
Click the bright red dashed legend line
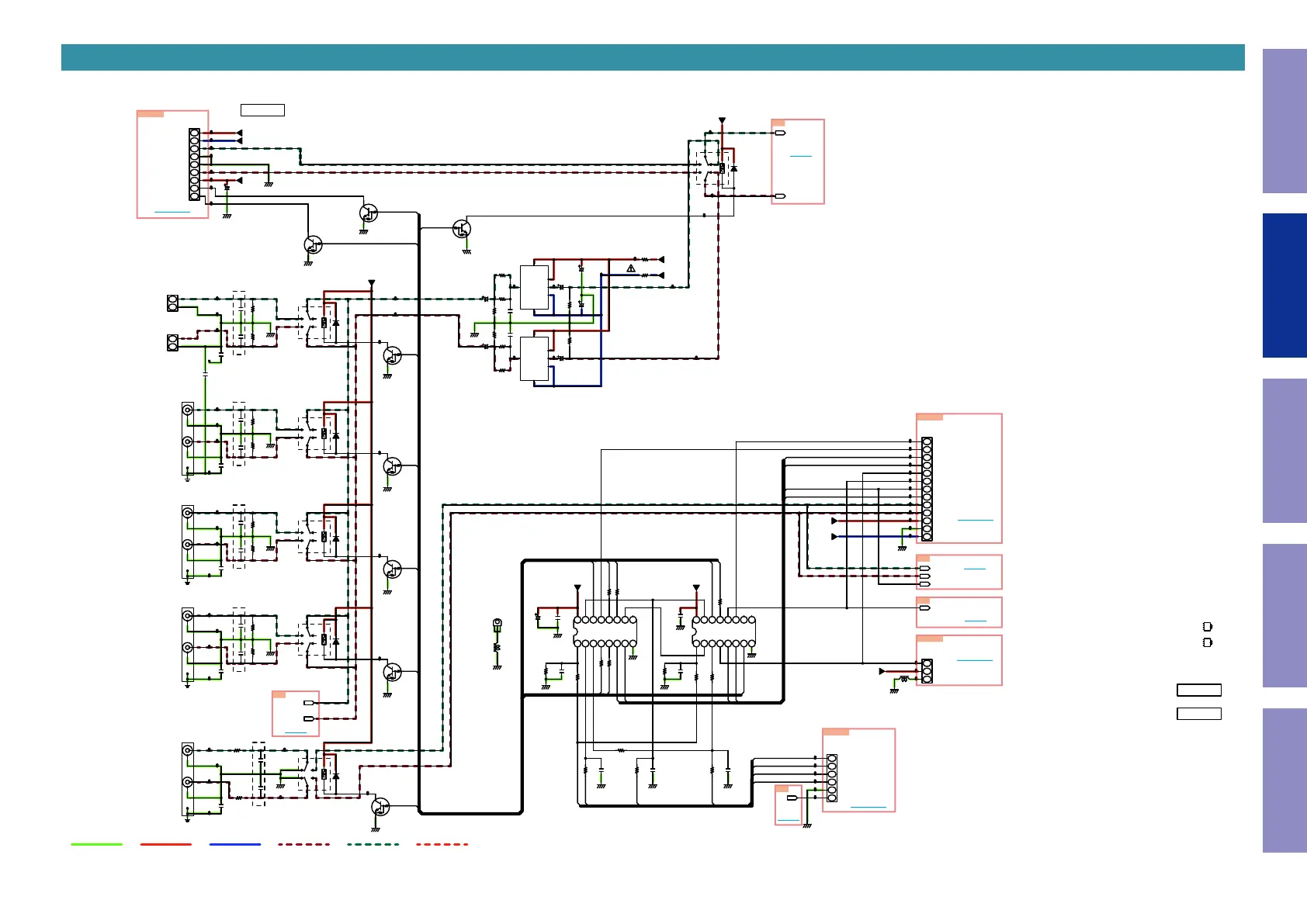point(442,844)
